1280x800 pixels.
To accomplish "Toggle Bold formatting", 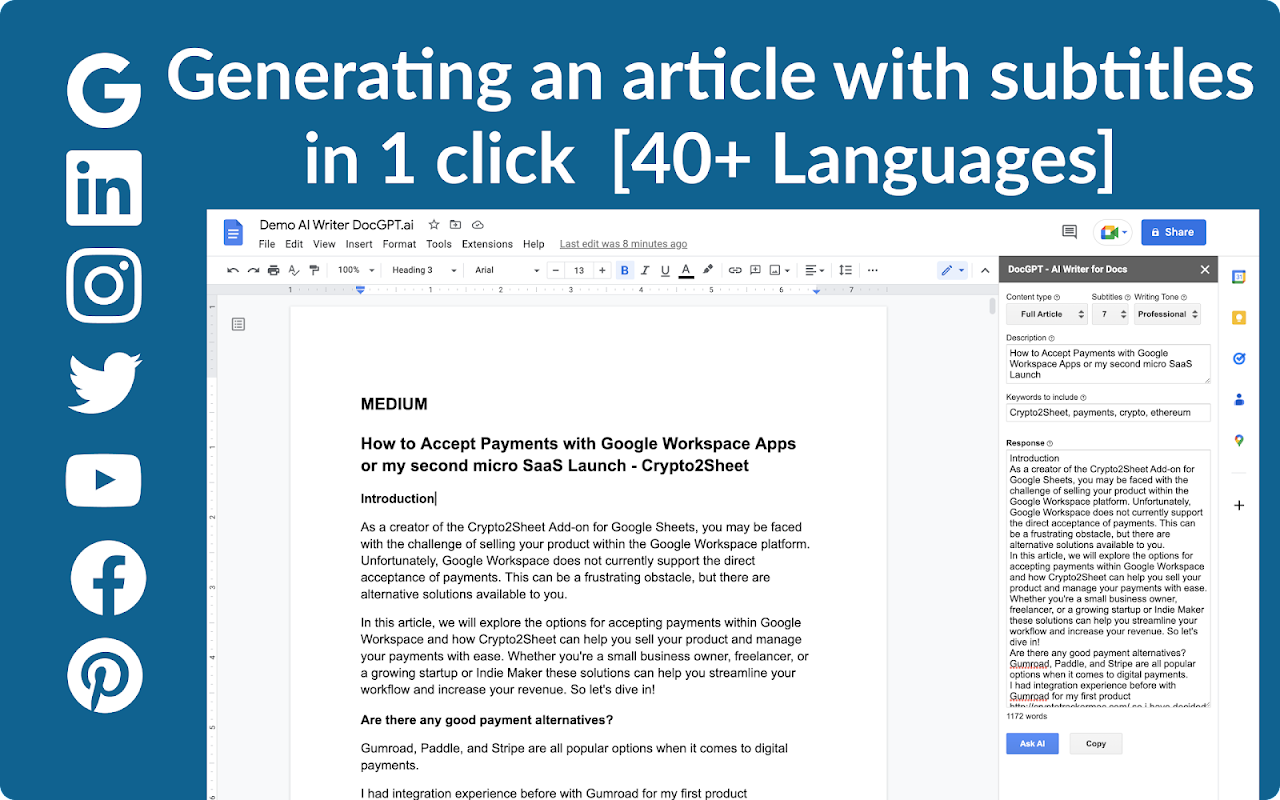I will tap(625, 270).
